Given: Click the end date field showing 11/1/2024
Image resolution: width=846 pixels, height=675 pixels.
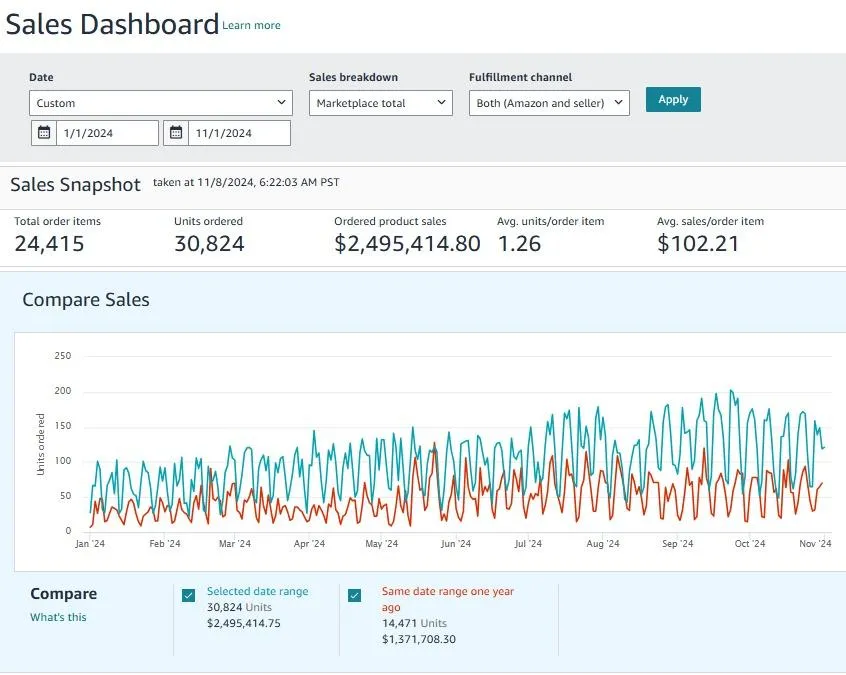Looking at the screenshot, I should coord(238,133).
